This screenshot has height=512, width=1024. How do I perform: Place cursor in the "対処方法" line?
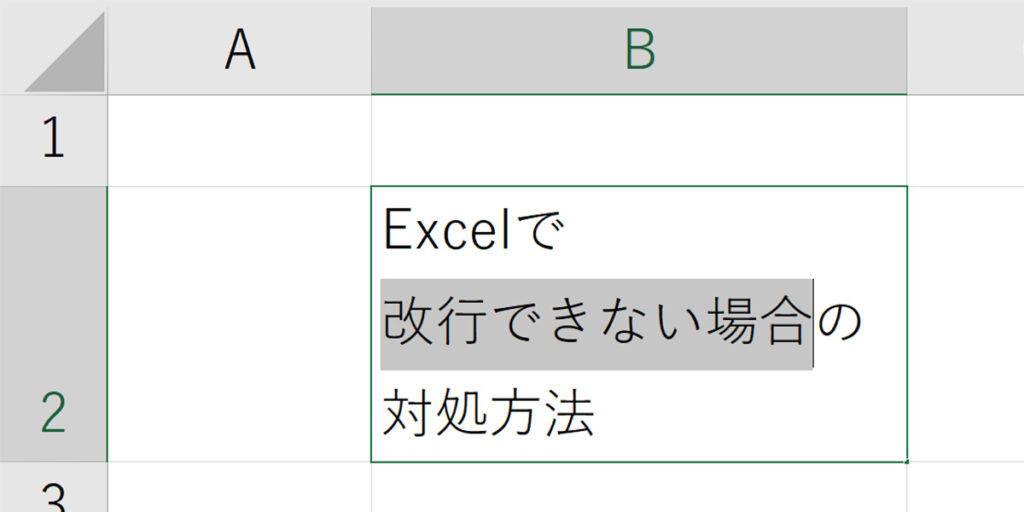coord(488,415)
